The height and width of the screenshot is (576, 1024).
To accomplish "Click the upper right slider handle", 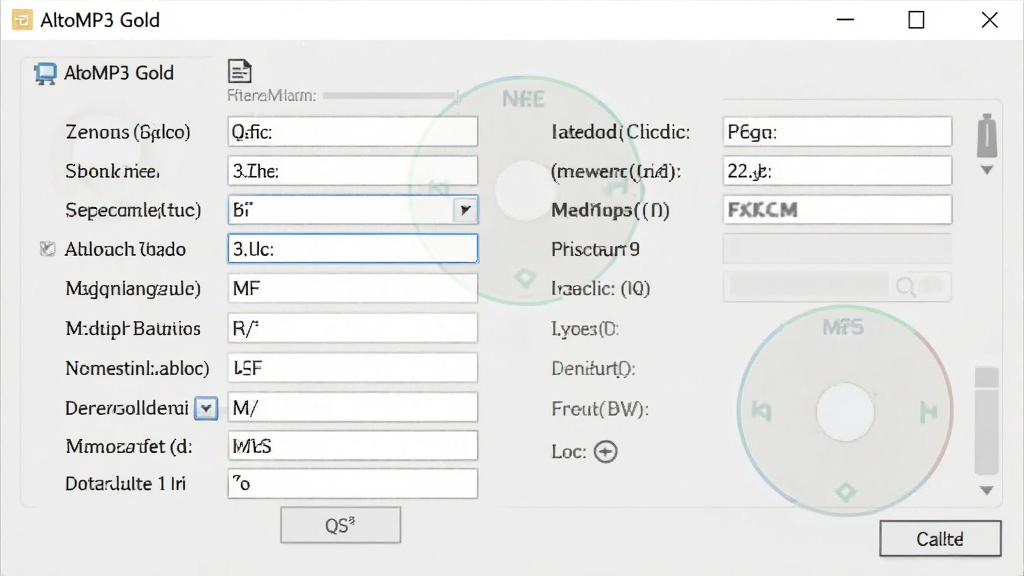I will 987,136.
